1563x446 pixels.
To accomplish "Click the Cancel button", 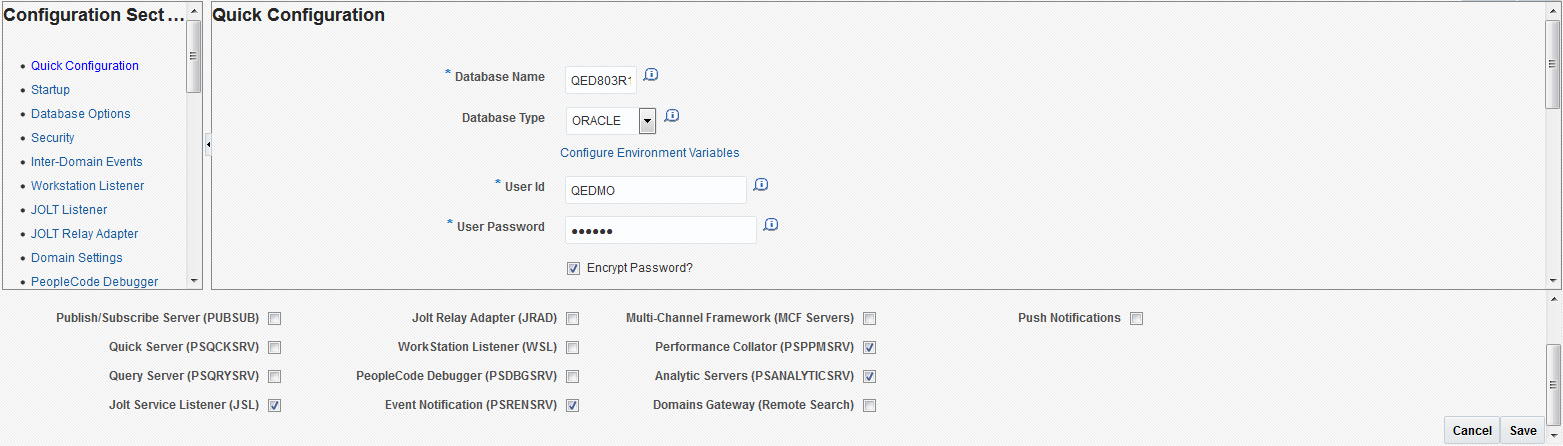I will (1472, 431).
